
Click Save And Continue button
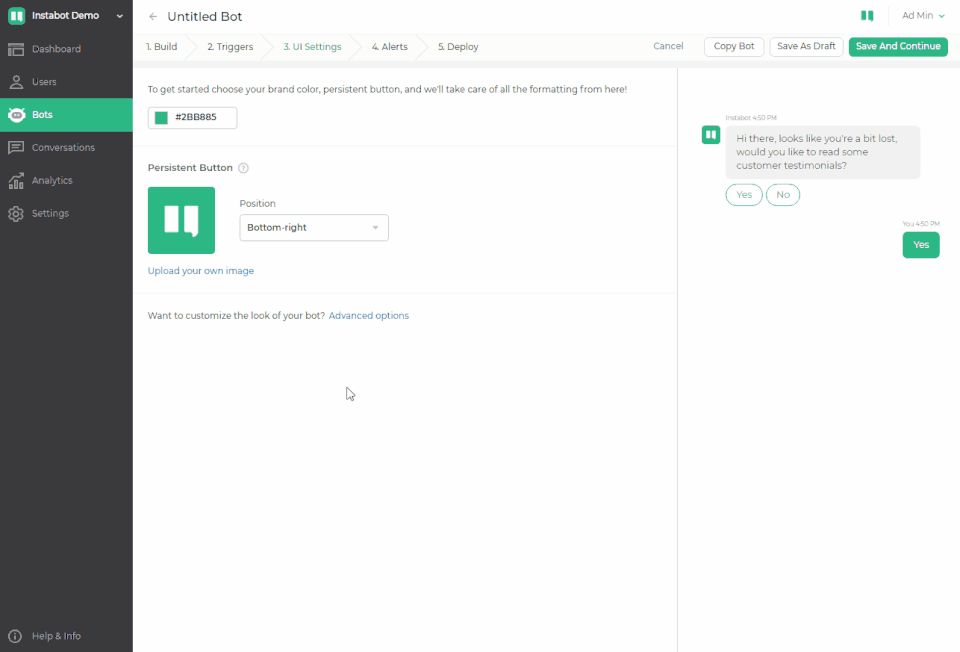coord(898,47)
